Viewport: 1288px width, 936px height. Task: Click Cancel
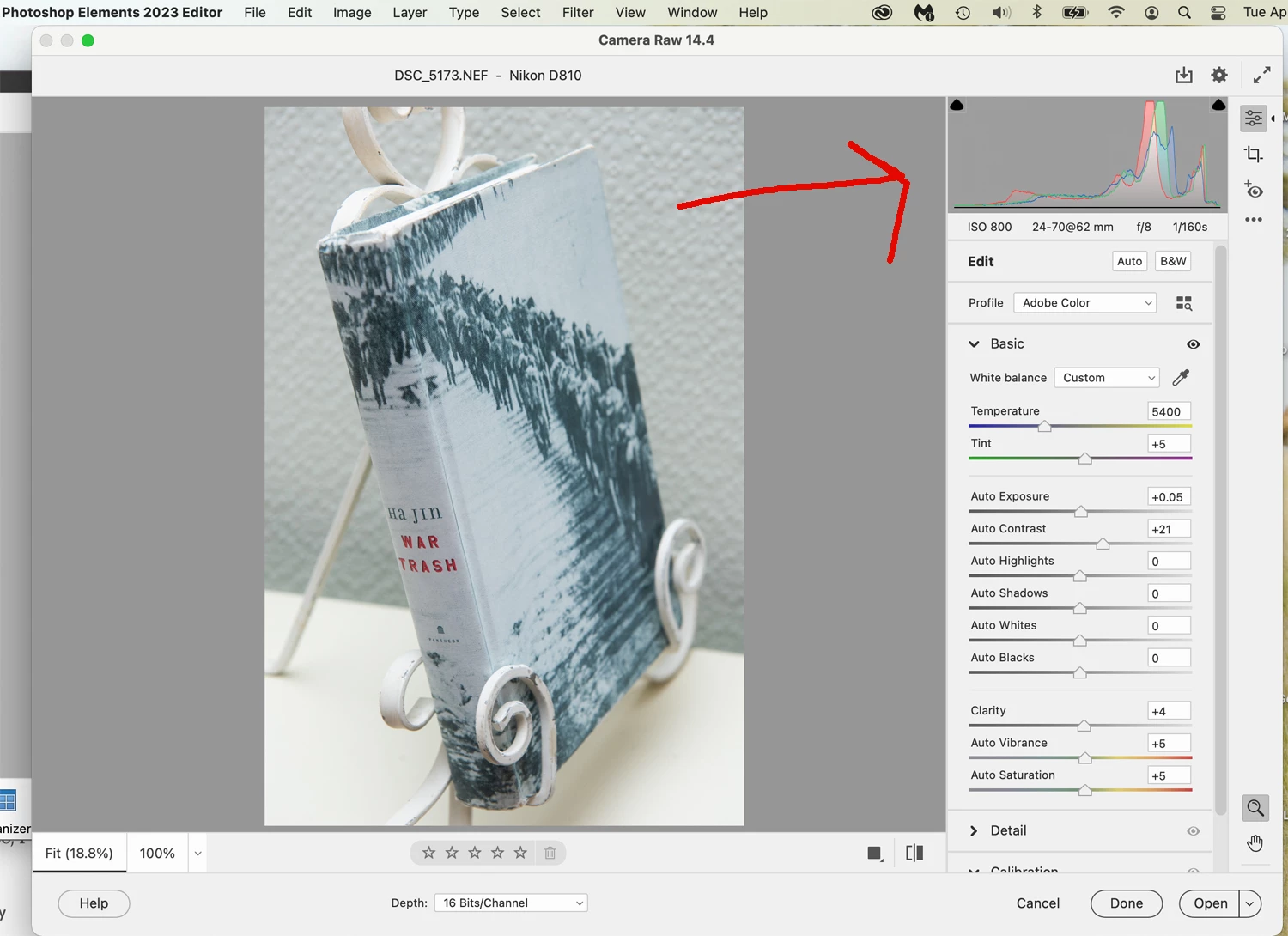click(x=1038, y=903)
